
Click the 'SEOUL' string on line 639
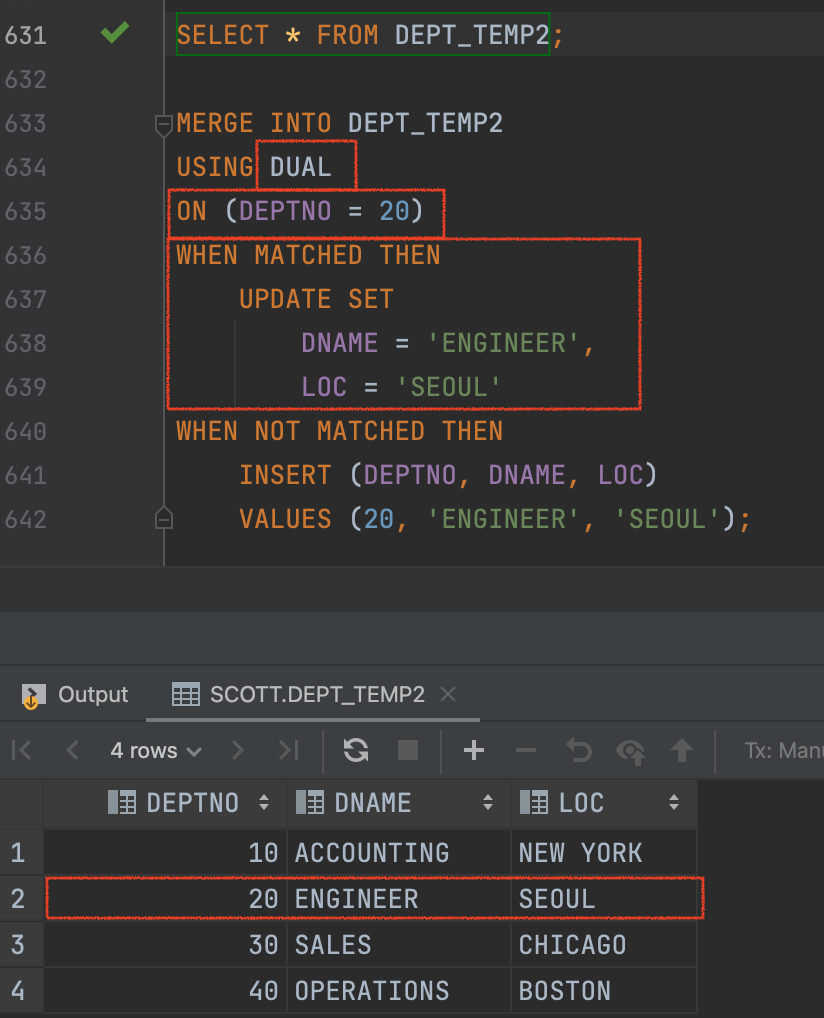click(x=448, y=388)
